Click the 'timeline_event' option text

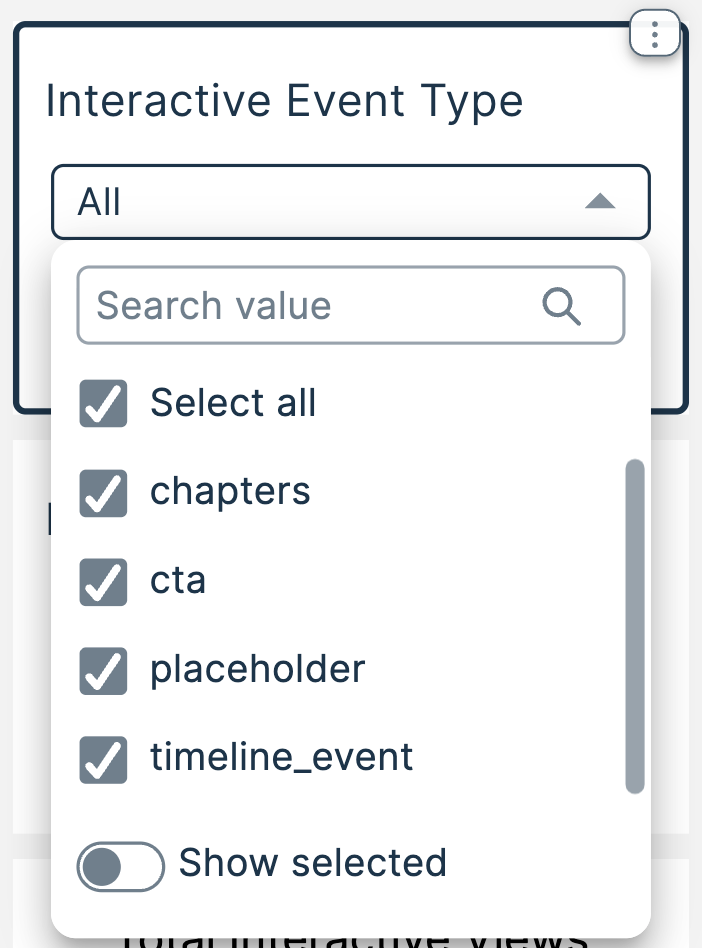coord(281,758)
